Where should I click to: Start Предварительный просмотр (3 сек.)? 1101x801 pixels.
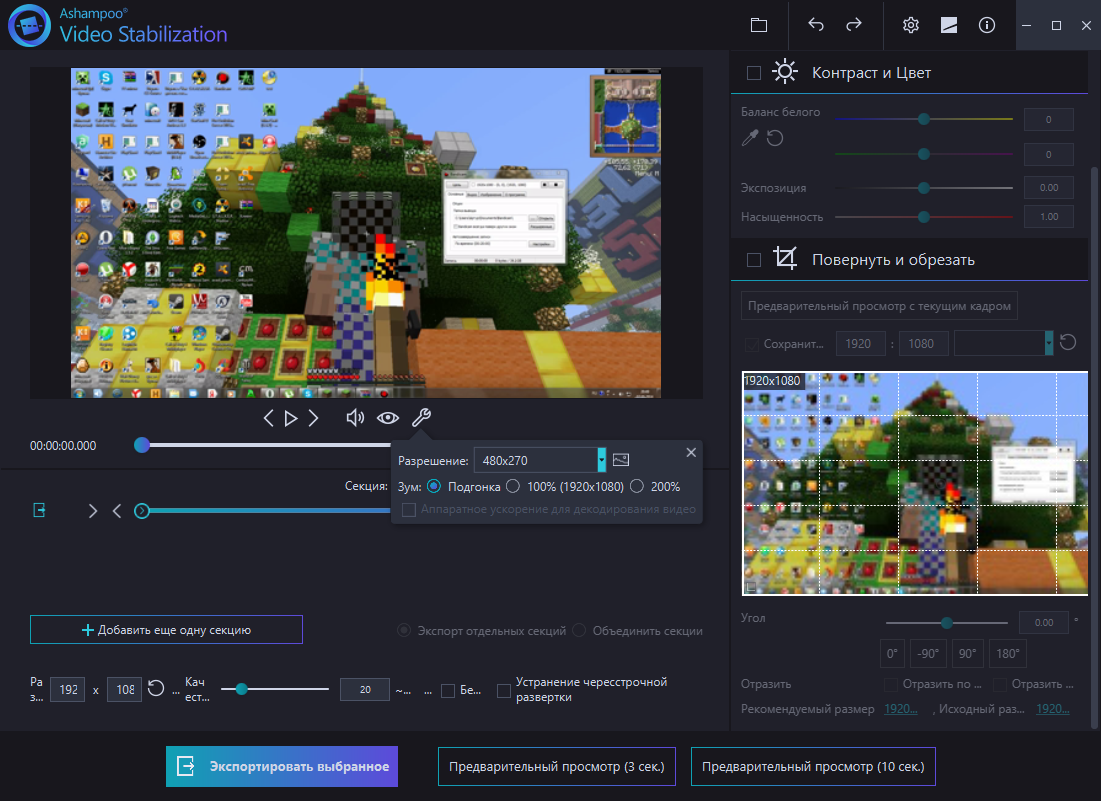tap(557, 767)
